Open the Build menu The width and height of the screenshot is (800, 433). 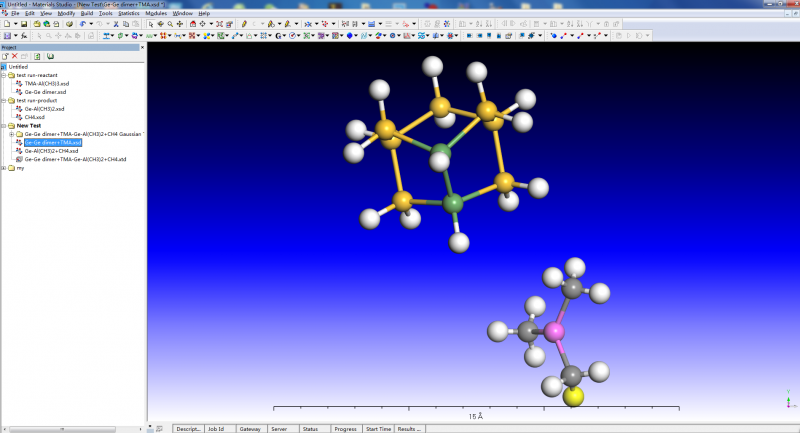(x=87, y=13)
